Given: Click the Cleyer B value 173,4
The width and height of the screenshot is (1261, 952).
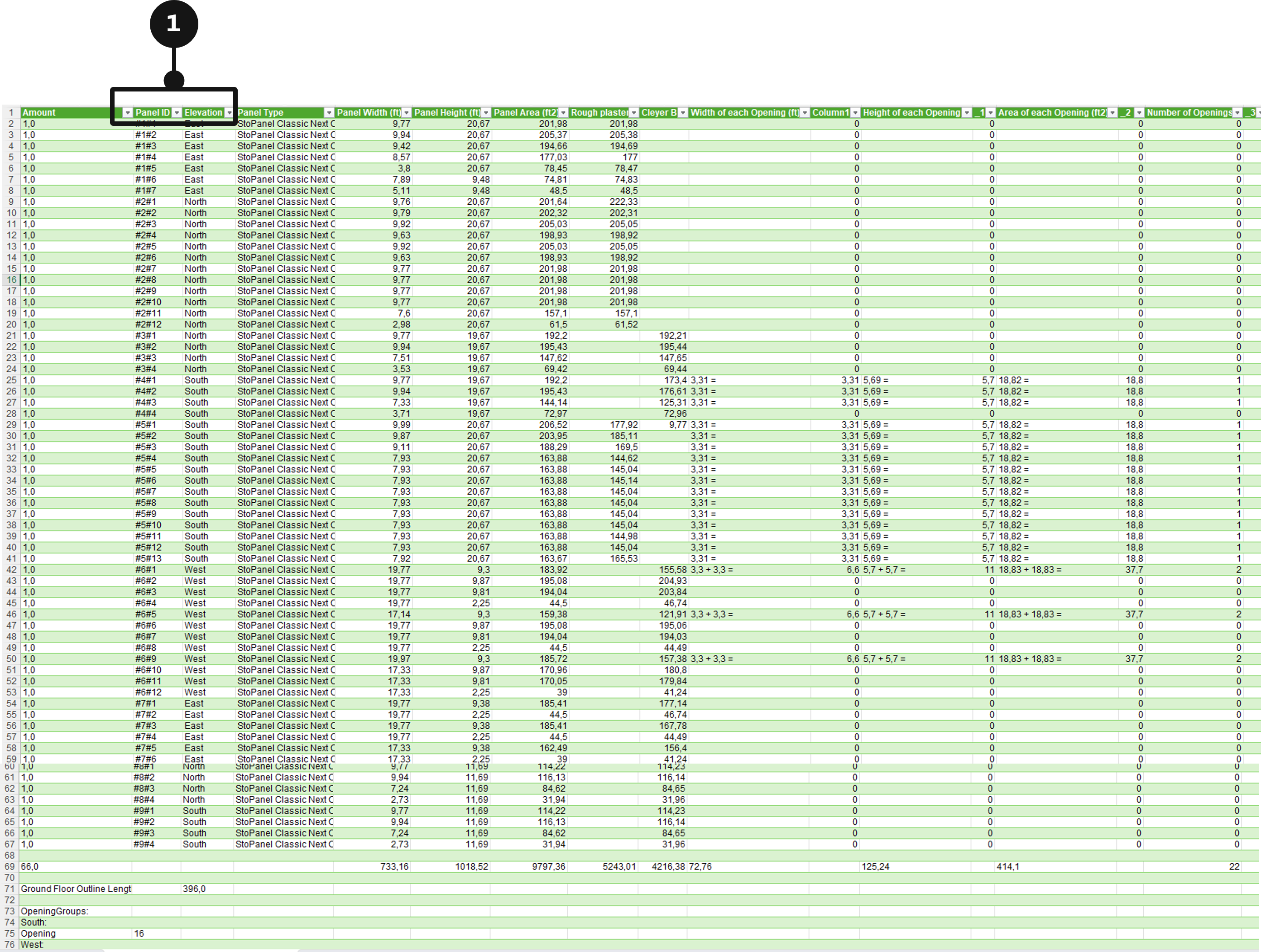Looking at the screenshot, I should (664, 380).
